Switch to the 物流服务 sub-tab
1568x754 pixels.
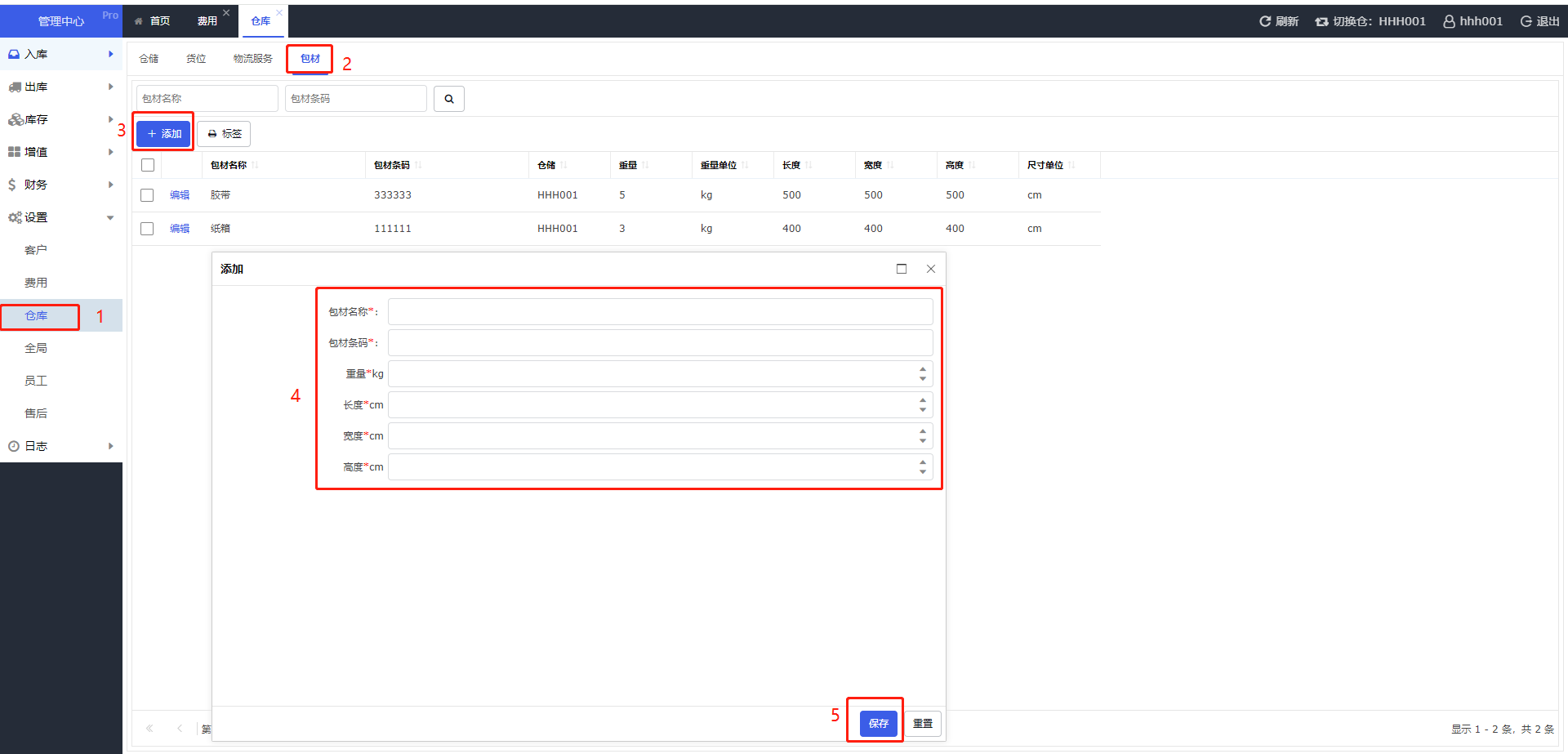253,59
